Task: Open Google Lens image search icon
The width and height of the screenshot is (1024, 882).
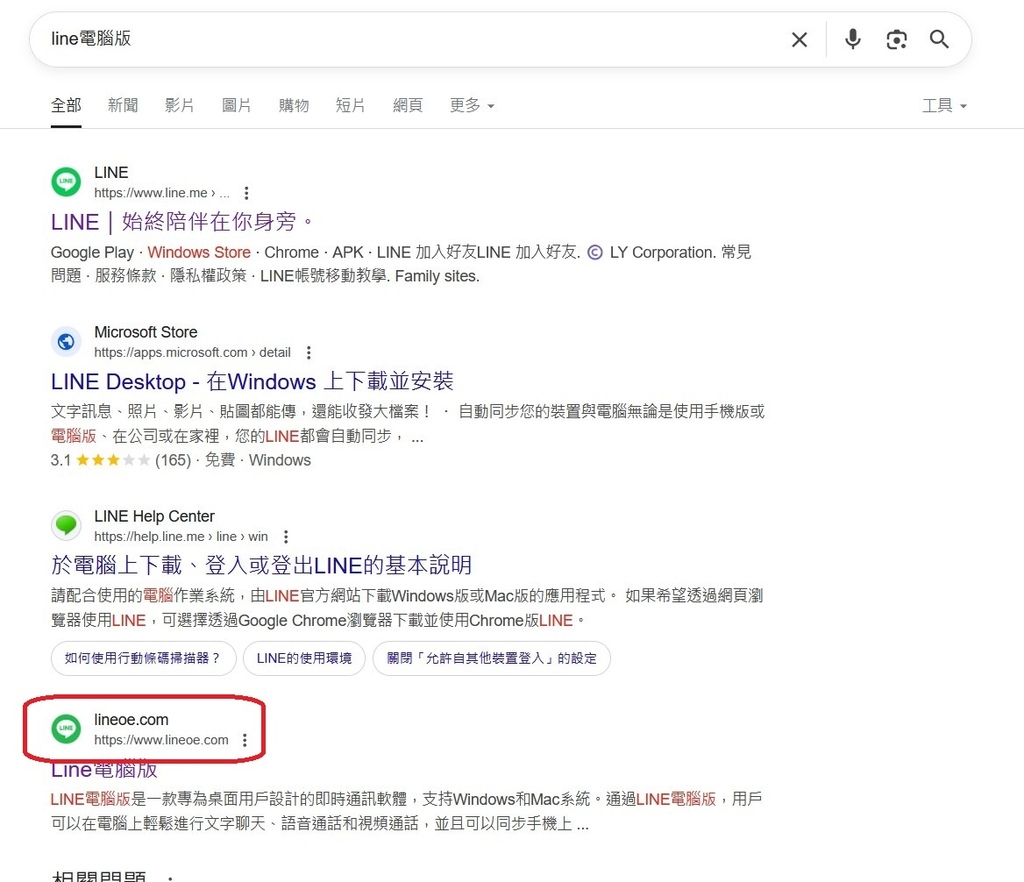Action: point(896,40)
